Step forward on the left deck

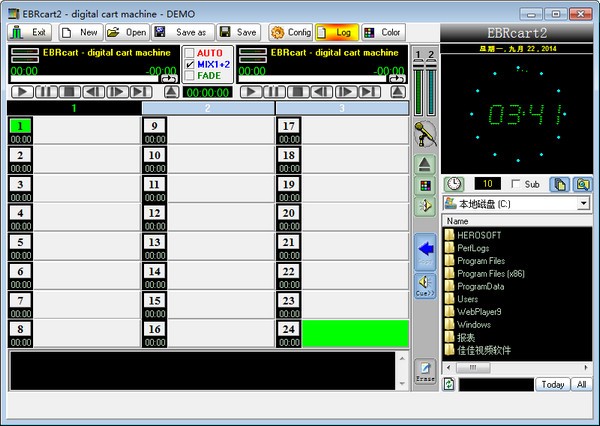point(117,92)
